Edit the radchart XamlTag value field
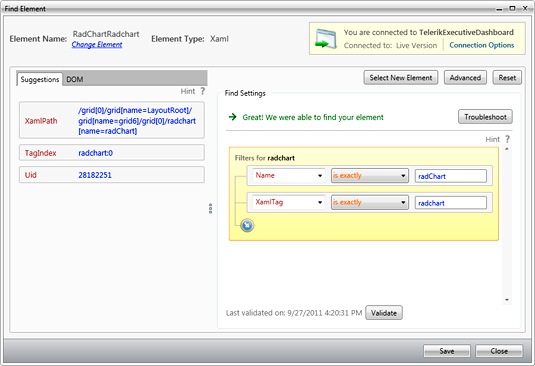Image resolution: width=535 pixels, height=366 pixels. click(x=450, y=203)
